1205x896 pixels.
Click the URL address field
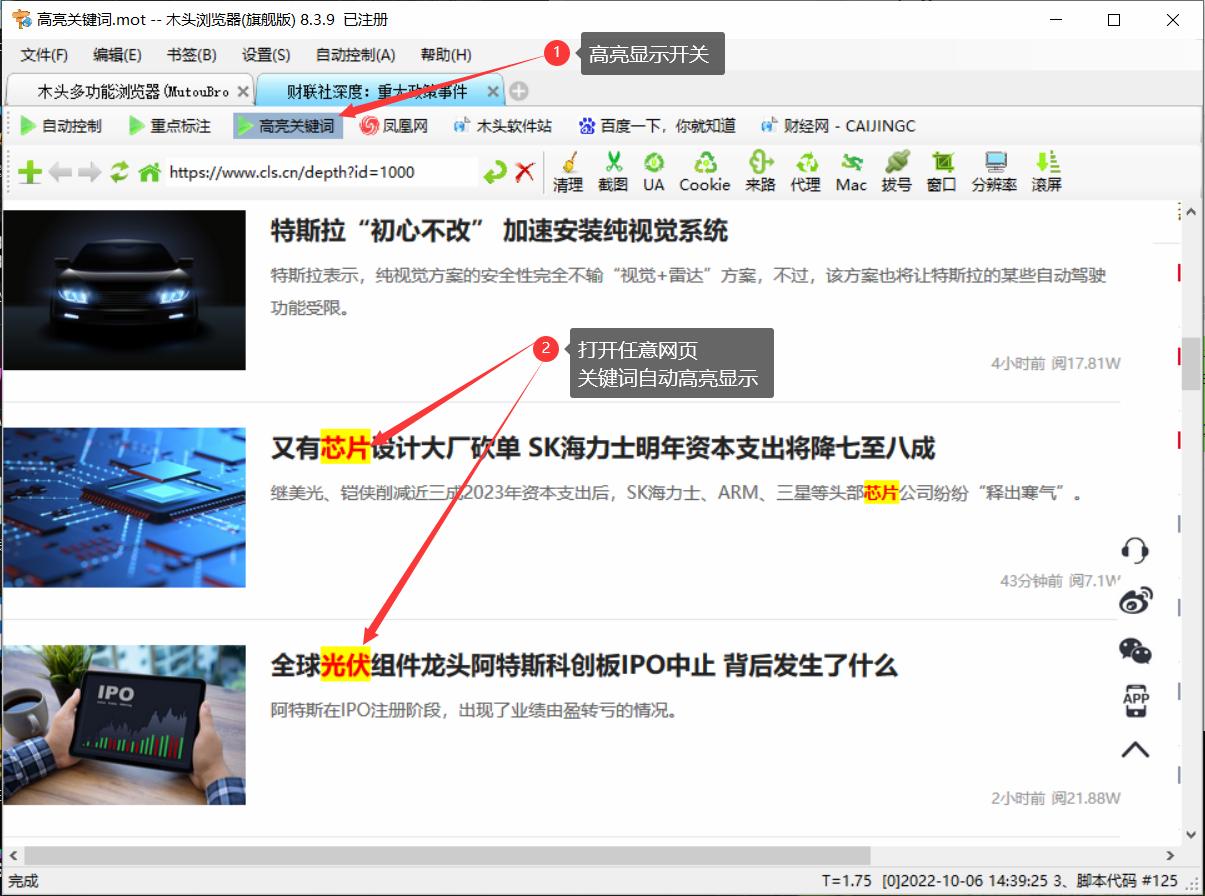[x=320, y=172]
